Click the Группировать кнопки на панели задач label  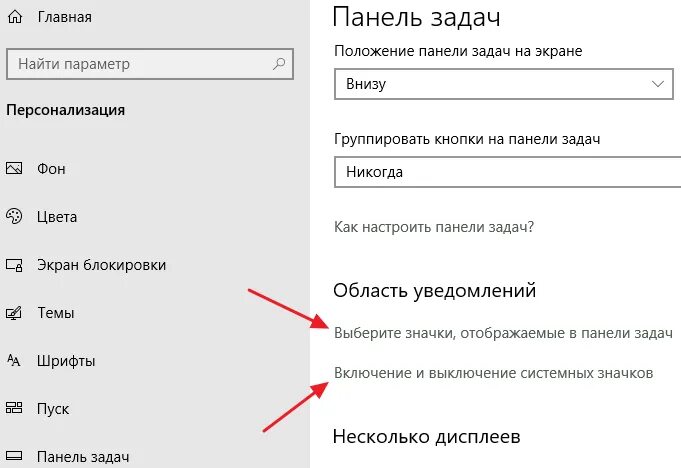point(467,139)
